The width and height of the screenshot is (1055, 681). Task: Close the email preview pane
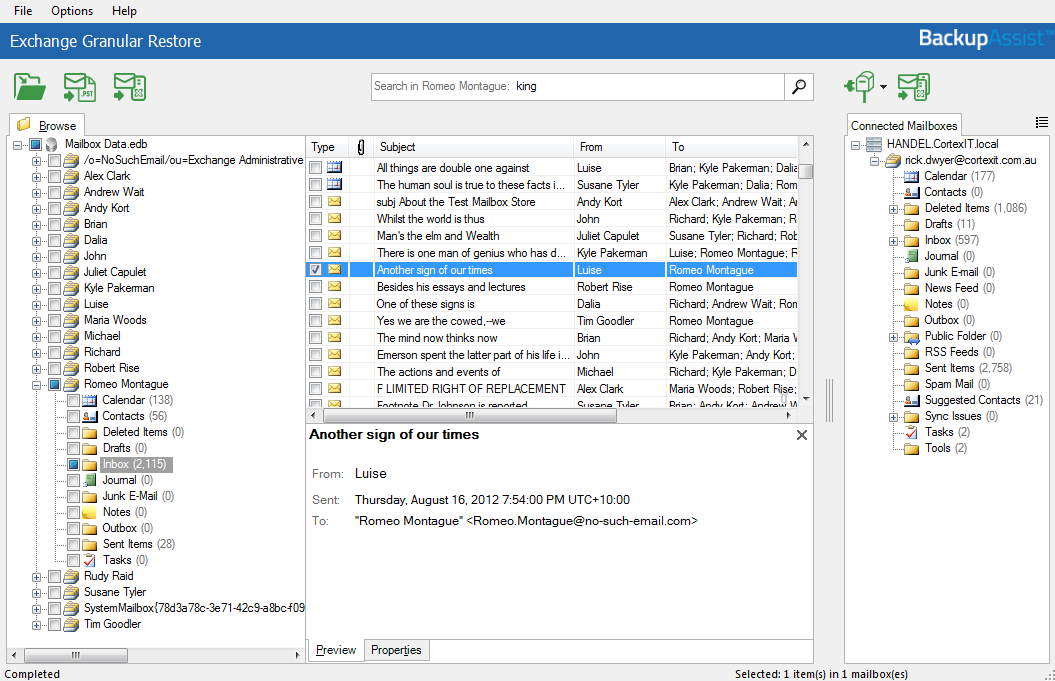[801, 435]
